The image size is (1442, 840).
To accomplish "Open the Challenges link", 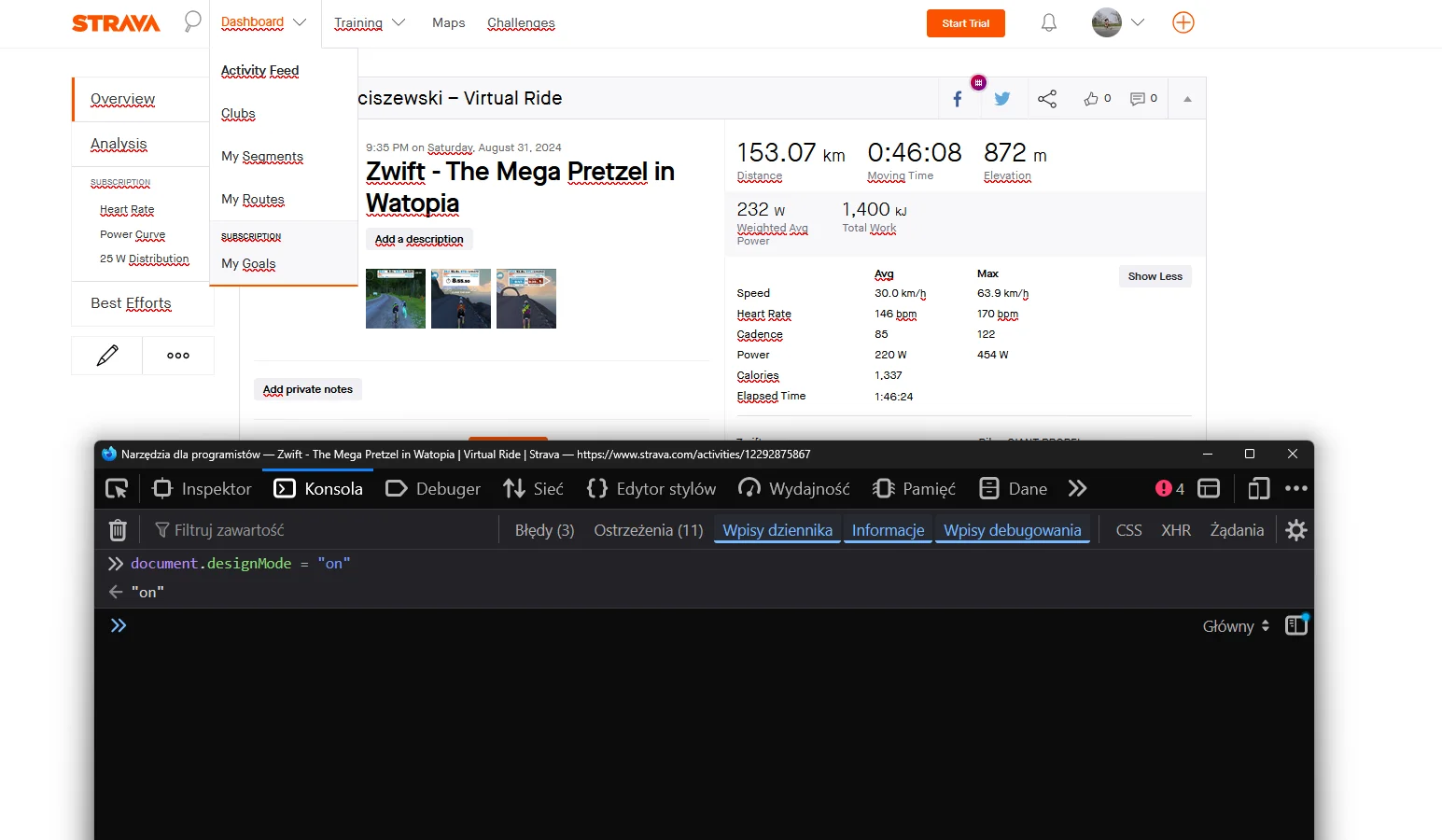I will coord(521,23).
